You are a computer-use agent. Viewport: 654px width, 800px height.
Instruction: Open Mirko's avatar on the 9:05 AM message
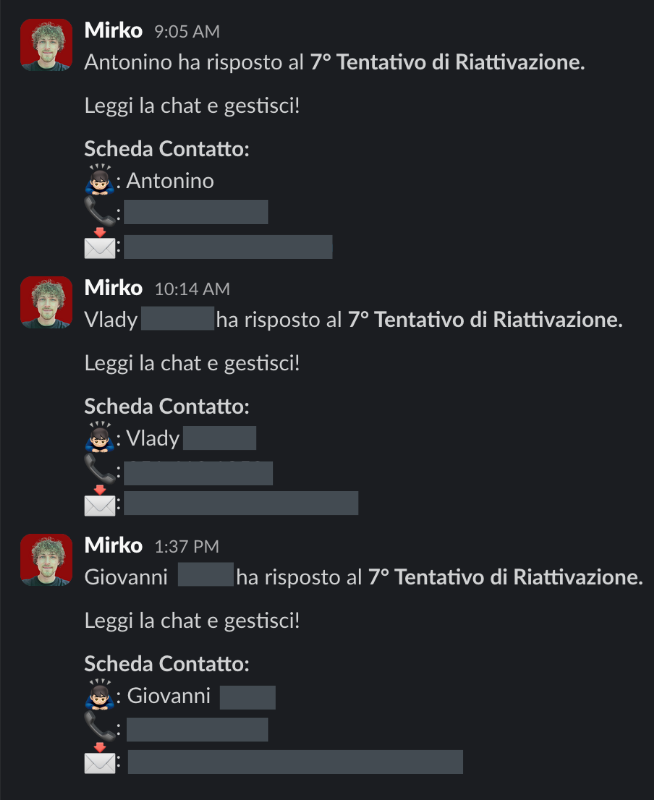pyautogui.click(x=46, y=45)
